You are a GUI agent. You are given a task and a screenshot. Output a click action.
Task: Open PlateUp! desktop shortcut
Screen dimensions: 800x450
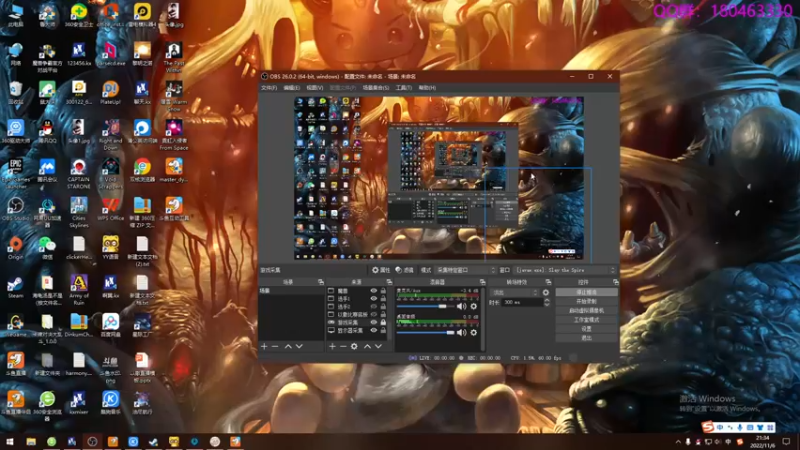click(x=110, y=93)
